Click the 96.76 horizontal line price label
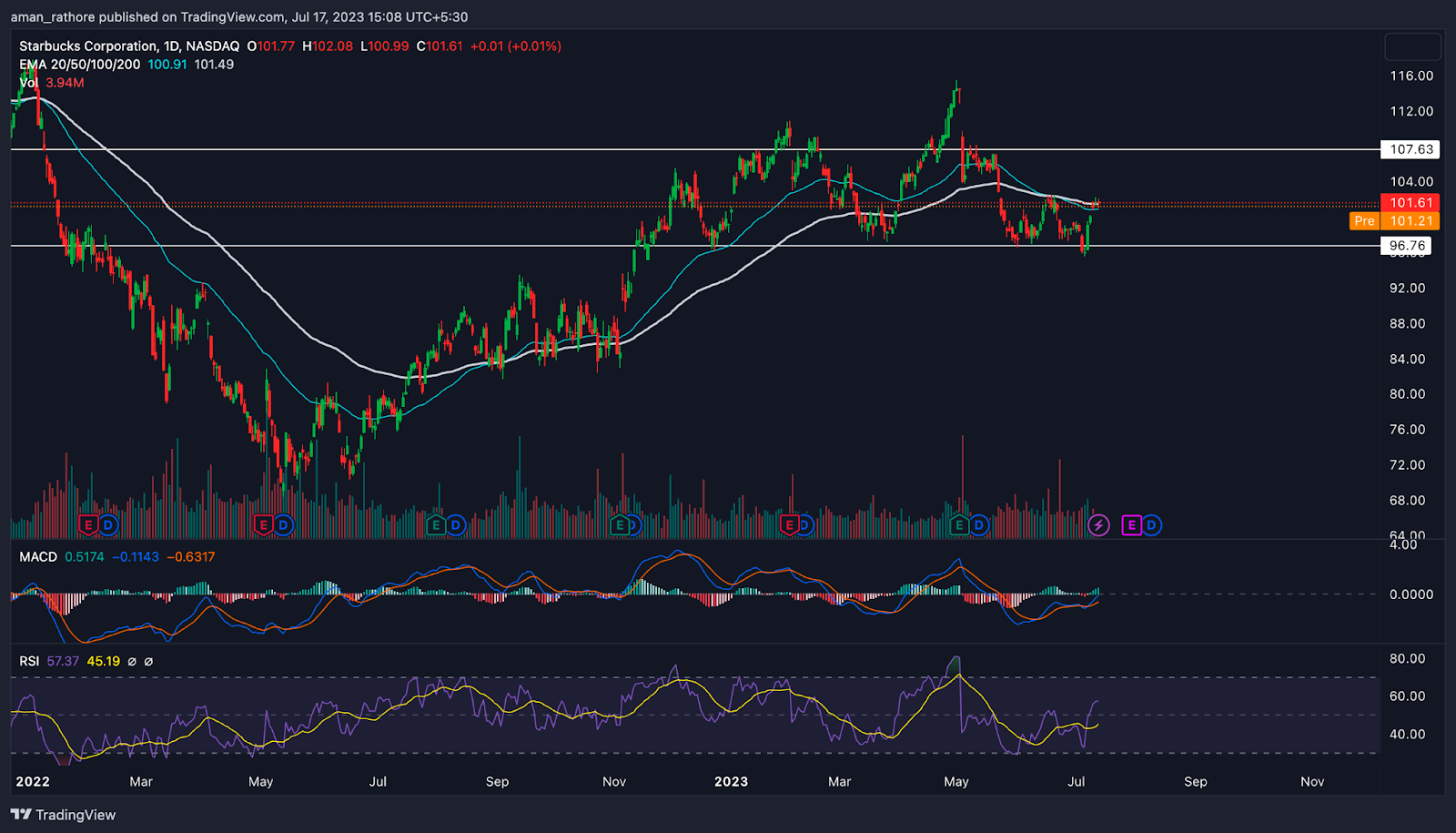This screenshot has width=1456, height=833. point(1407,246)
